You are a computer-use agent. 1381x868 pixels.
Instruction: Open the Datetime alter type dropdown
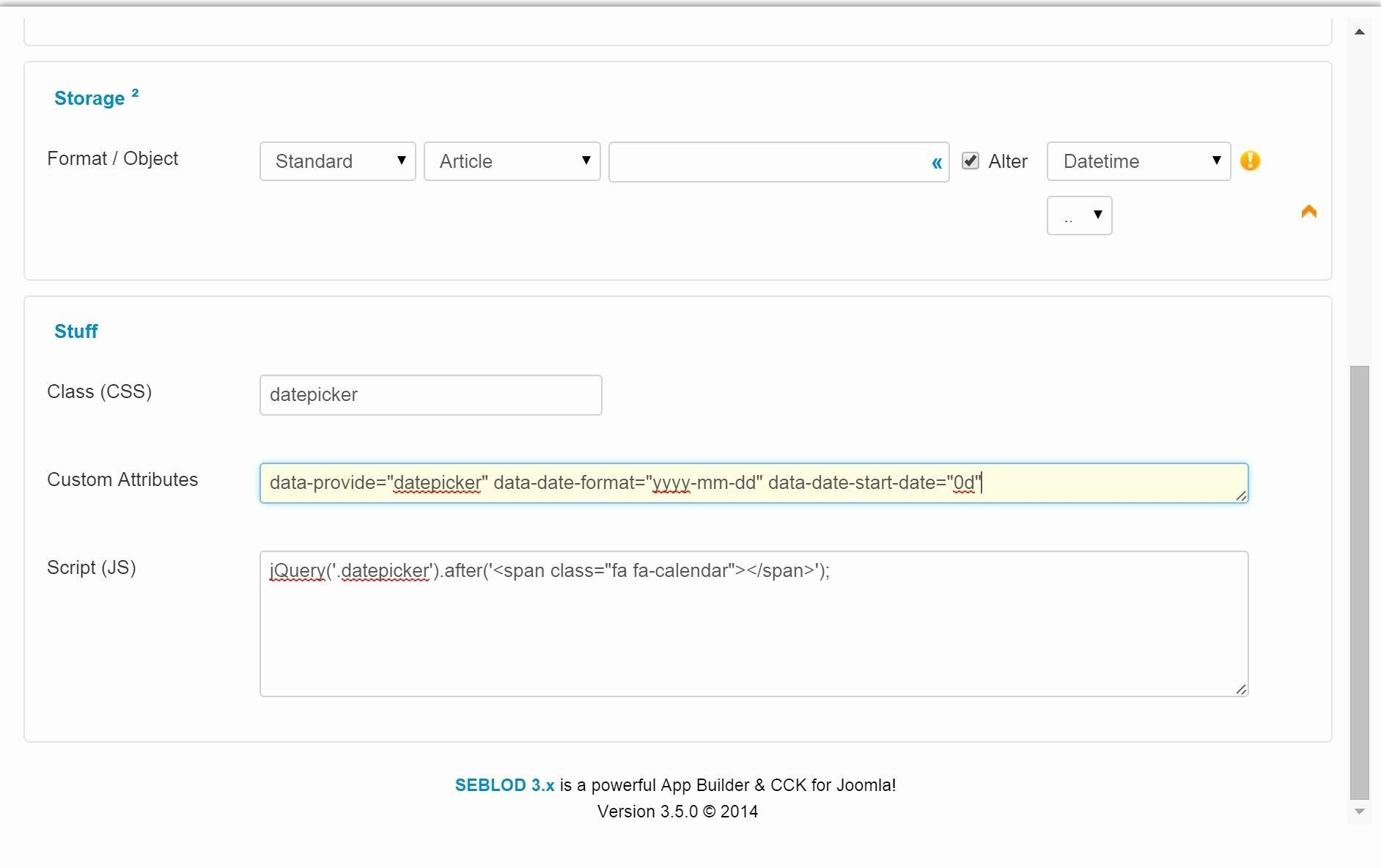[1138, 161]
